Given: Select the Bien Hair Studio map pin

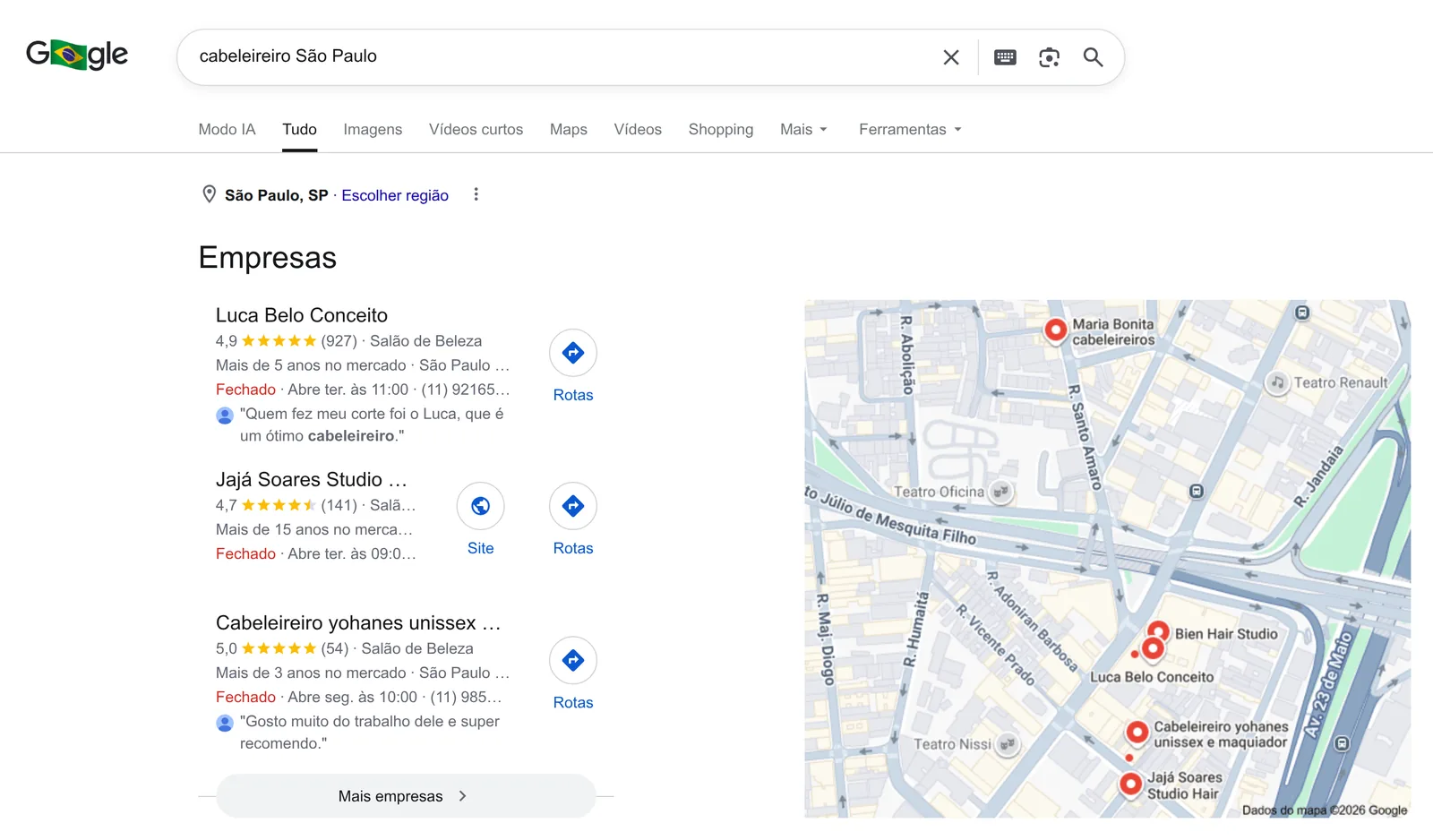Looking at the screenshot, I should pyautogui.click(x=1158, y=631).
